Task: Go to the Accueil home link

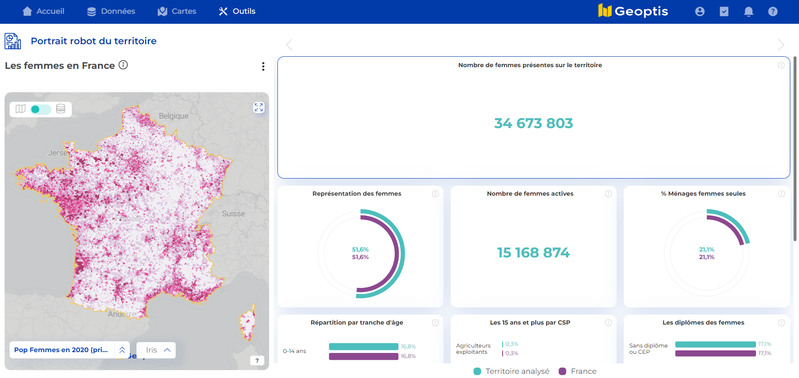Action: 43,11
